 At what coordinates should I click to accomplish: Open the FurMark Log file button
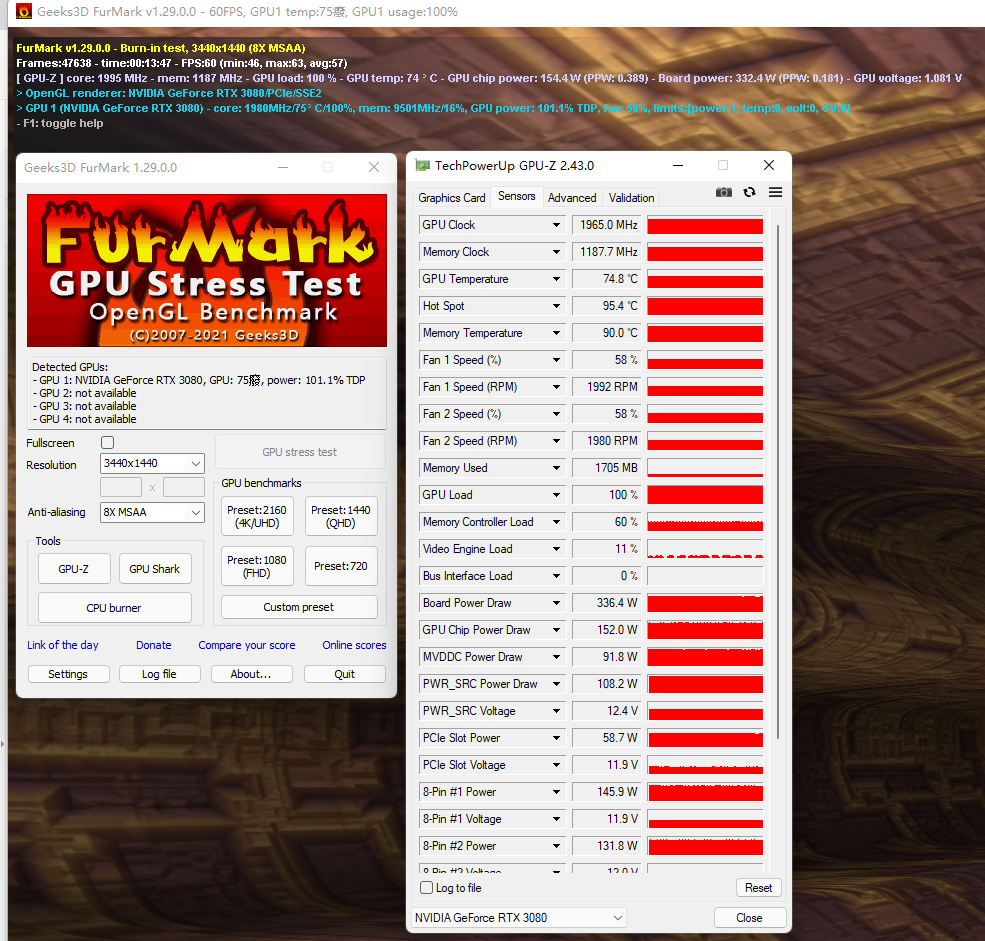click(160, 674)
